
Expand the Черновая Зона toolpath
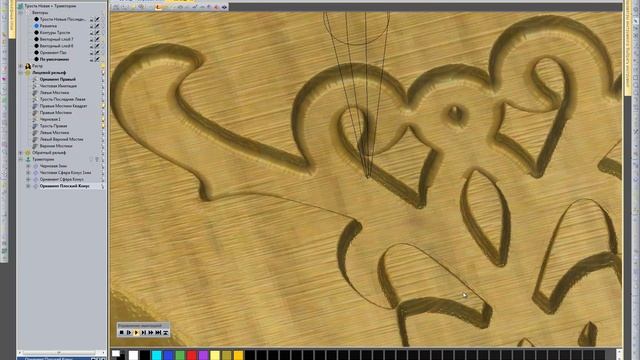tap(28, 166)
